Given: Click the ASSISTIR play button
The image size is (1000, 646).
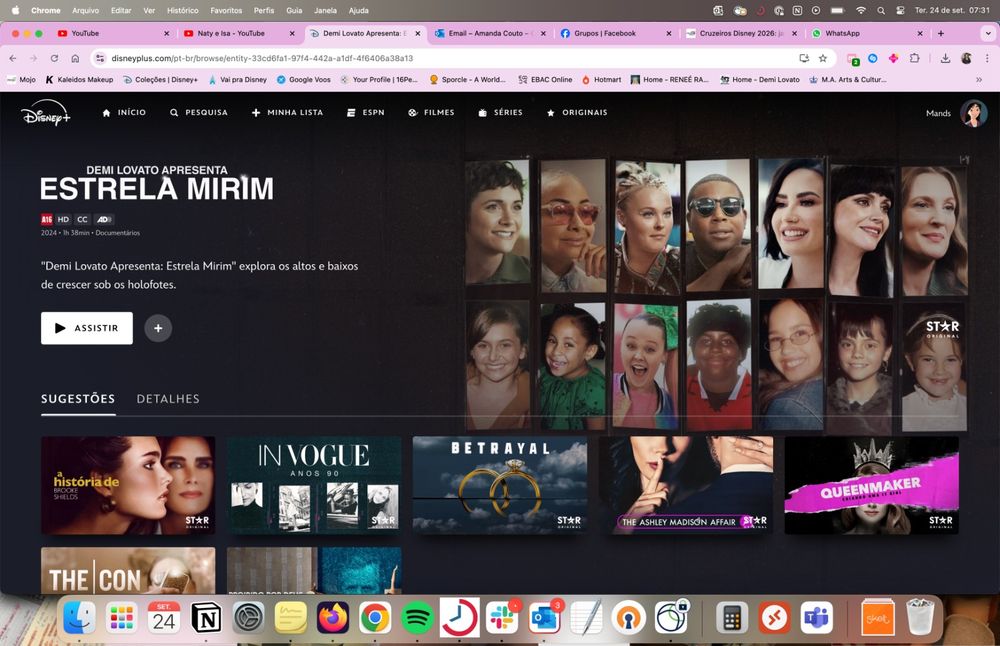Looking at the screenshot, I should pyautogui.click(x=87, y=328).
